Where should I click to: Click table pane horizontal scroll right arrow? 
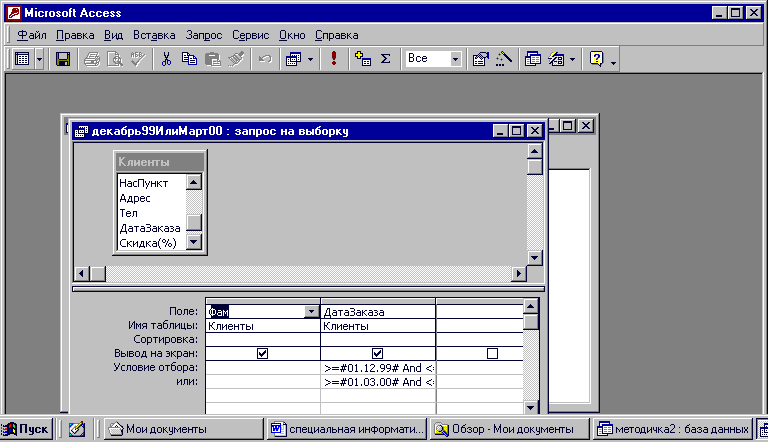(519, 273)
